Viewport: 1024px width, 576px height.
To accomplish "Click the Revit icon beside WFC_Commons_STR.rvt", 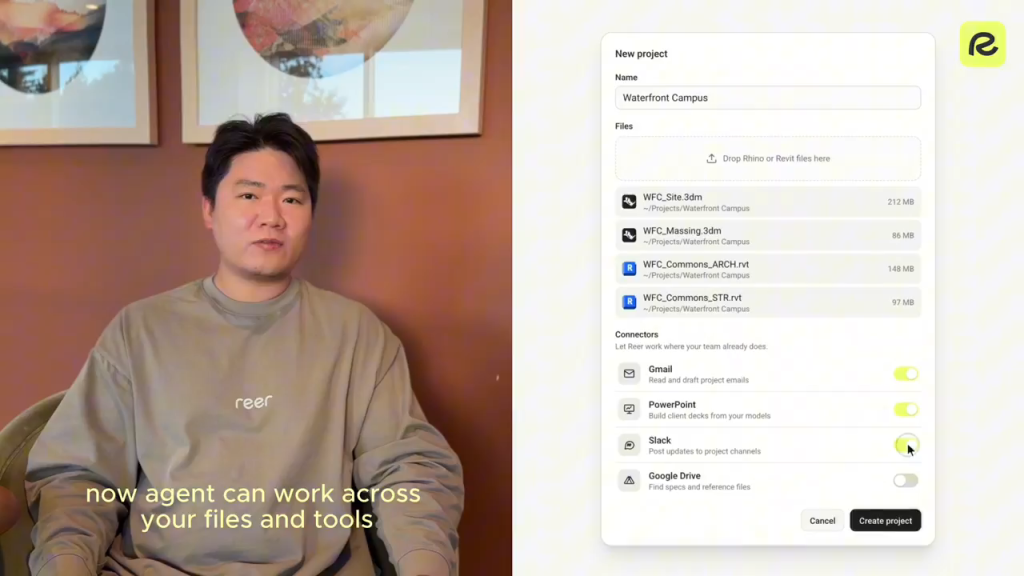I will click(x=629, y=302).
